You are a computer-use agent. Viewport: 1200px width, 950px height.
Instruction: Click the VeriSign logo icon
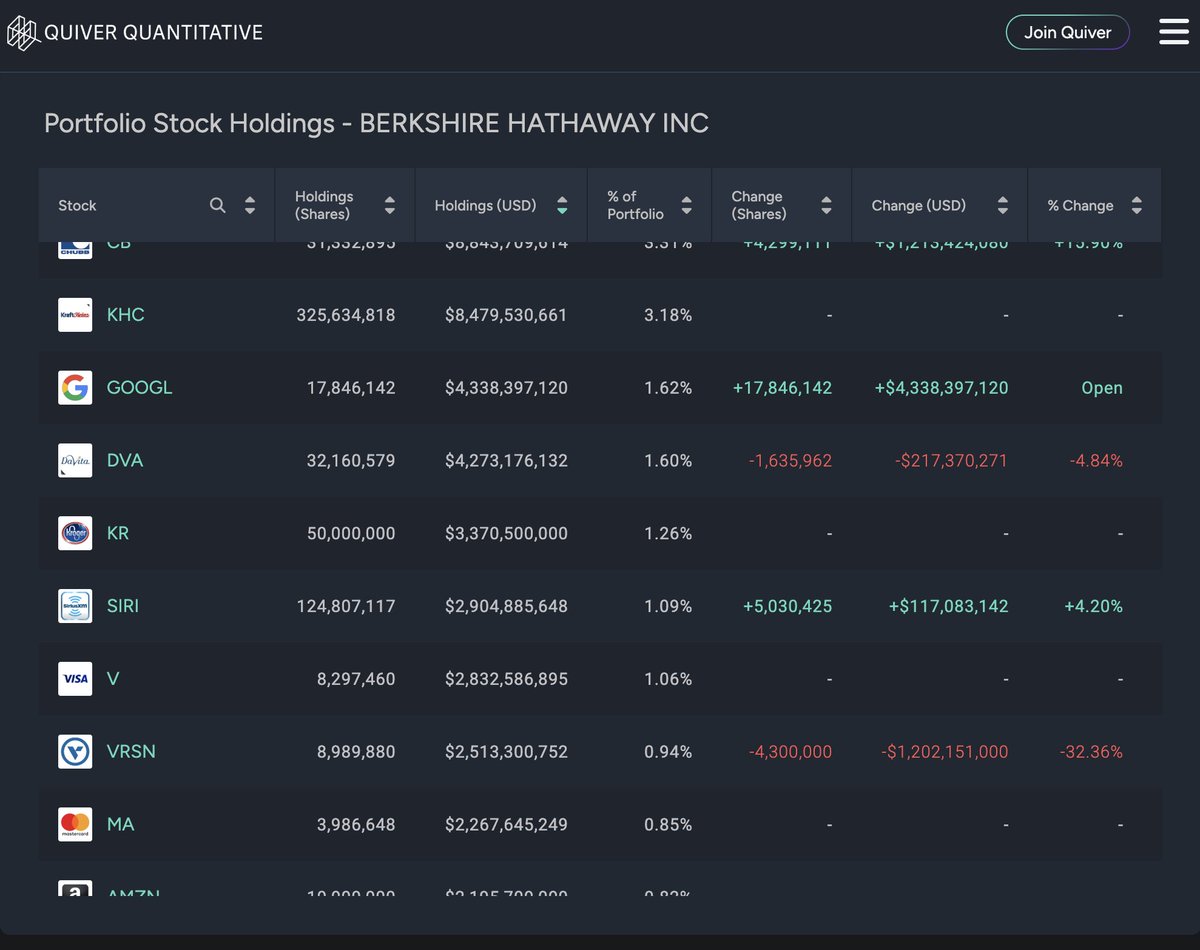coord(75,752)
